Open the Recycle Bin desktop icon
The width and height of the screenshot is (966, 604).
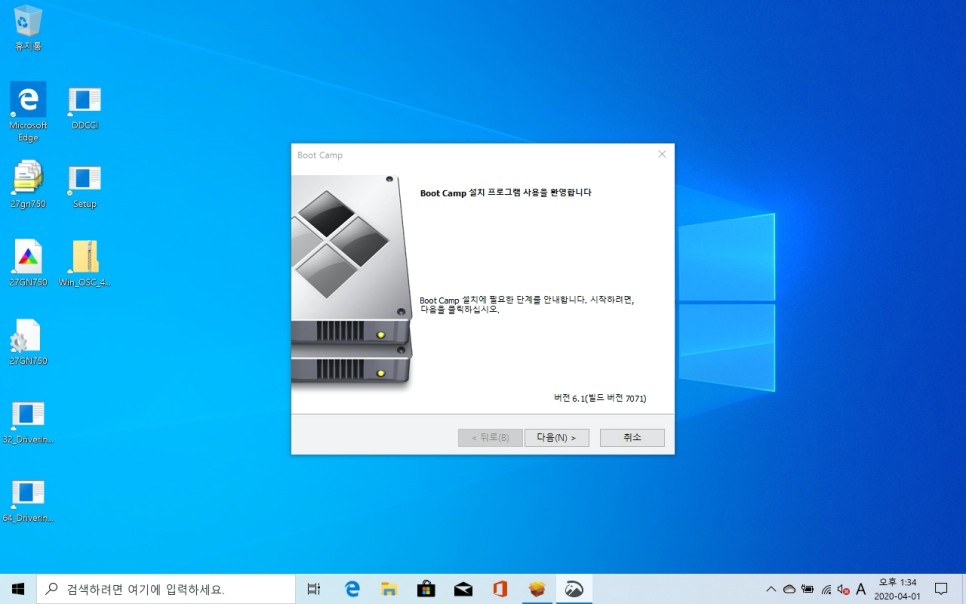point(28,28)
